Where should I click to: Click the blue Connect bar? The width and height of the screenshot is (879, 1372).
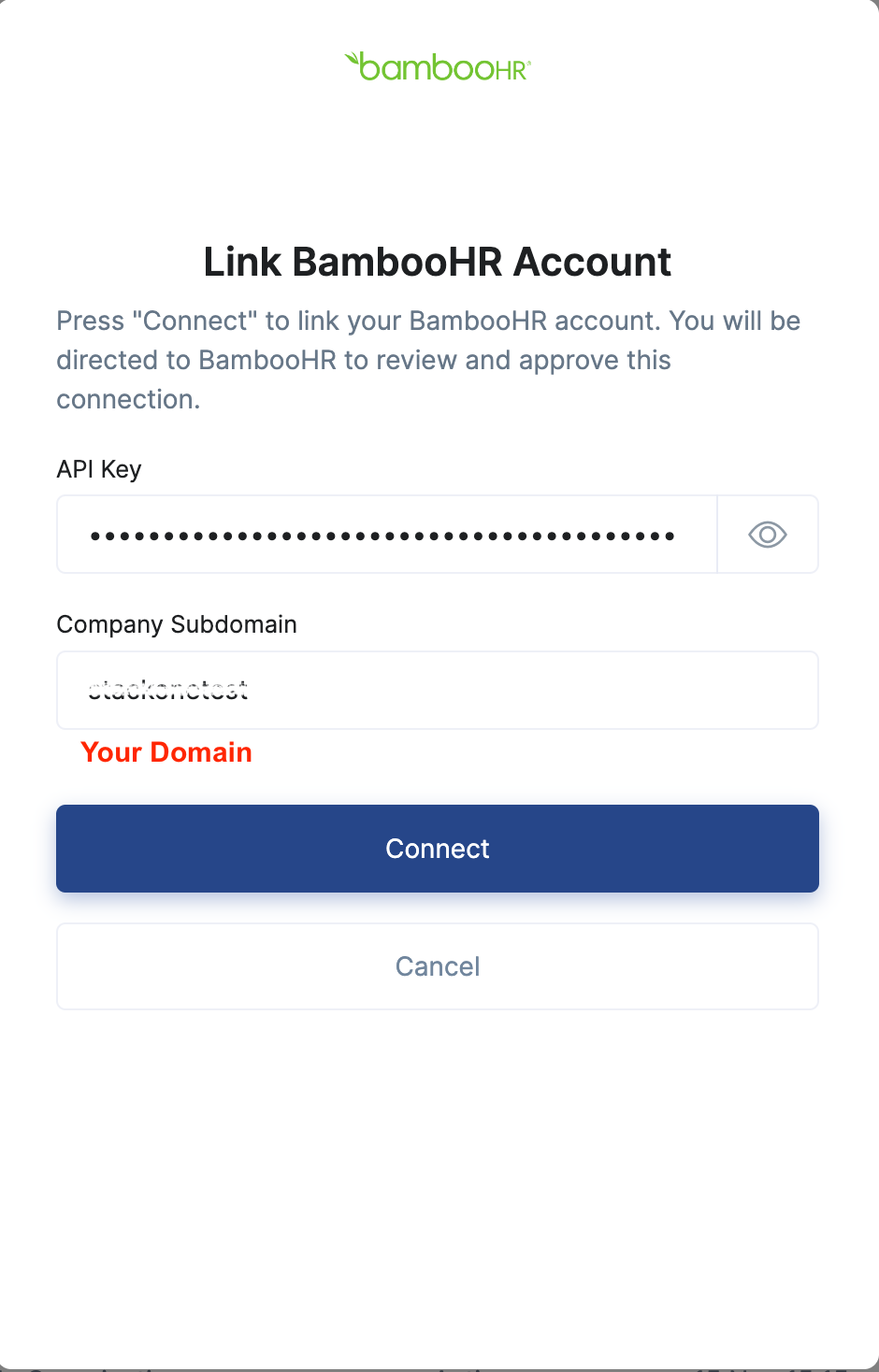438,848
